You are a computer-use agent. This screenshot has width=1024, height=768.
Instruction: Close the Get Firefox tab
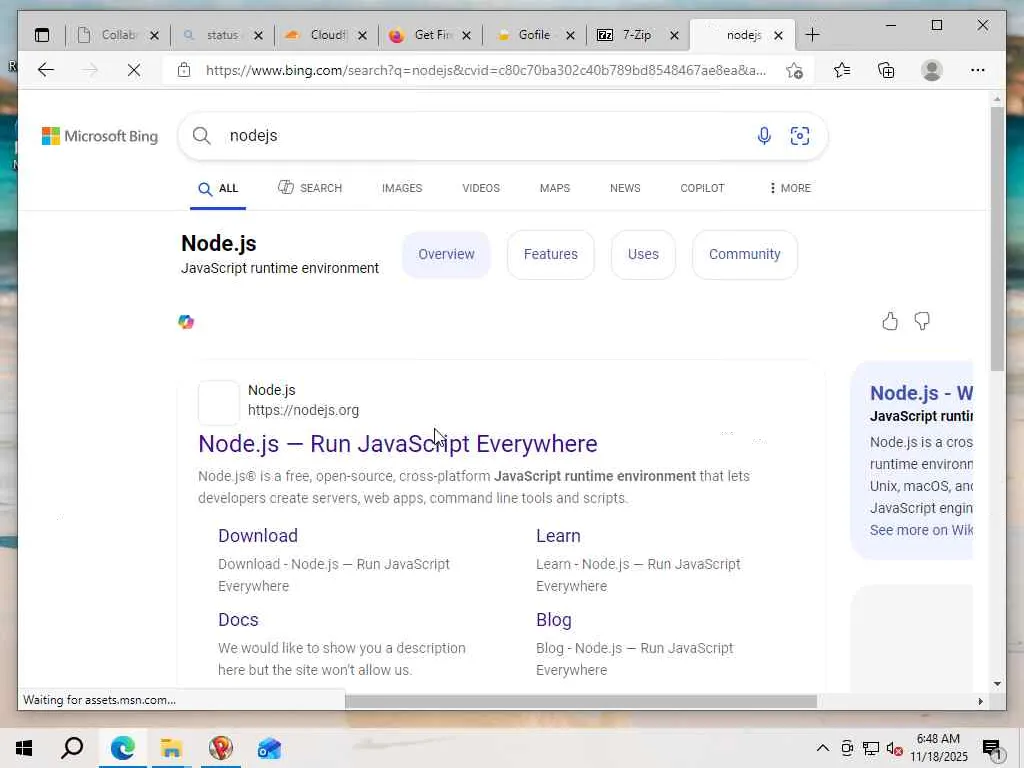[466, 35]
